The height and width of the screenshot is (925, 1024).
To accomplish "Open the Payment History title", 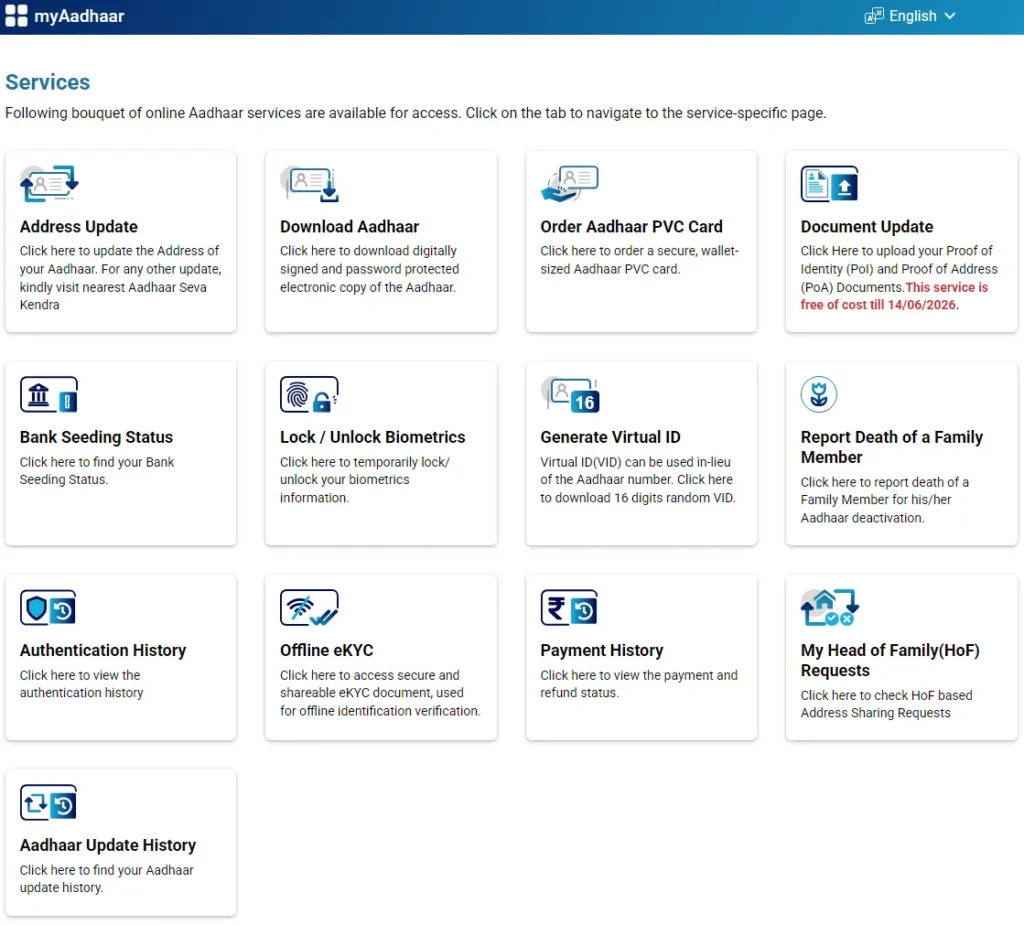I will [x=601, y=651].
